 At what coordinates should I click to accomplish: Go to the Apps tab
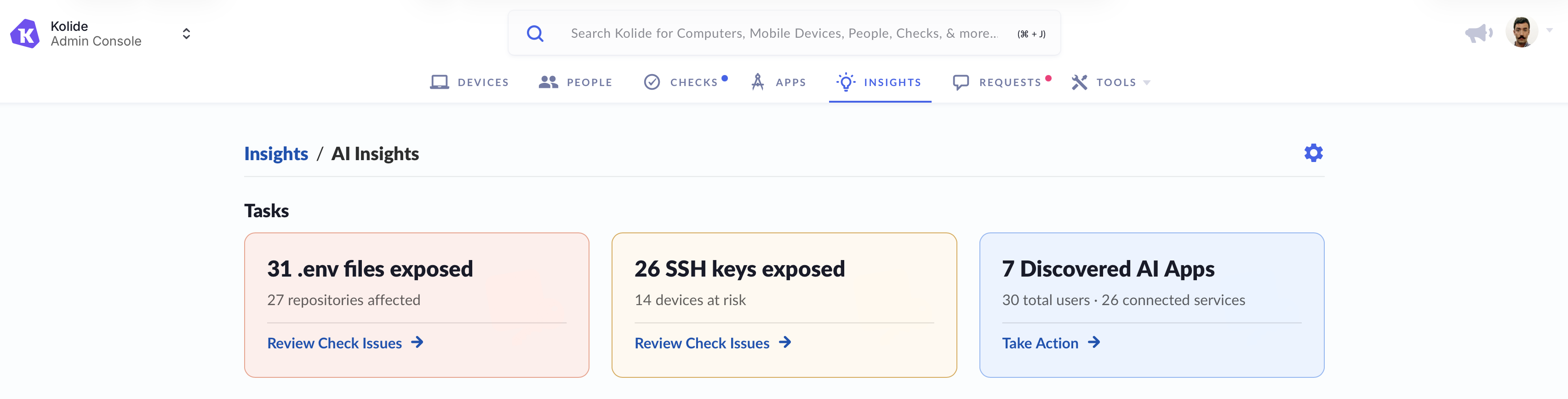pos(790,82)
